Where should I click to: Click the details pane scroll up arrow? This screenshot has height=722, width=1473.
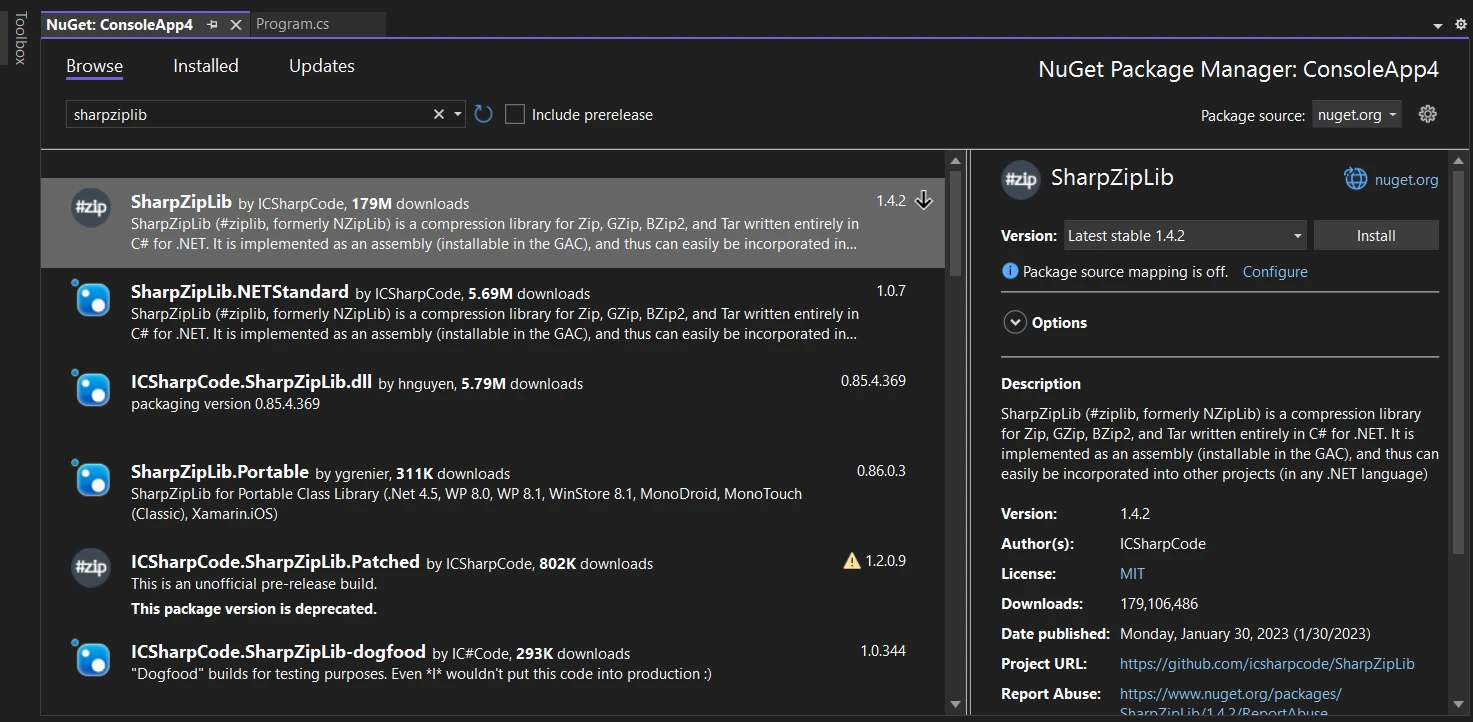click(1460, 160)
